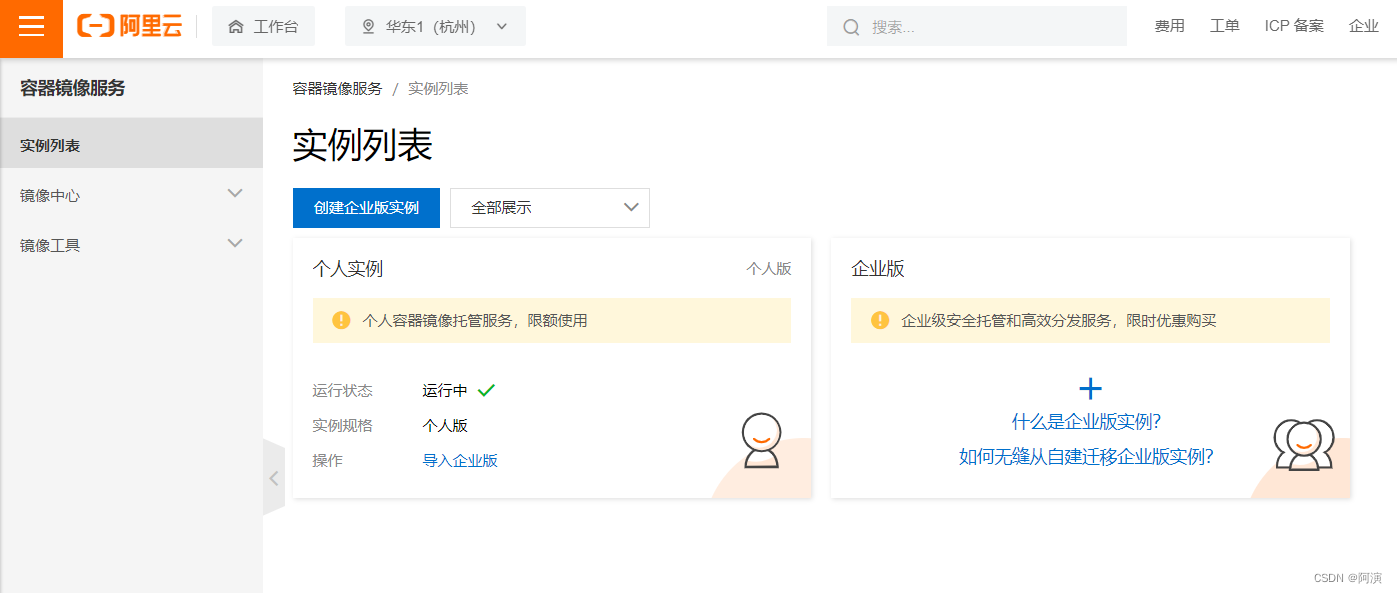Click the enterprise group avatar figure
This screenshot has width=1397, height=593.
1304,445
